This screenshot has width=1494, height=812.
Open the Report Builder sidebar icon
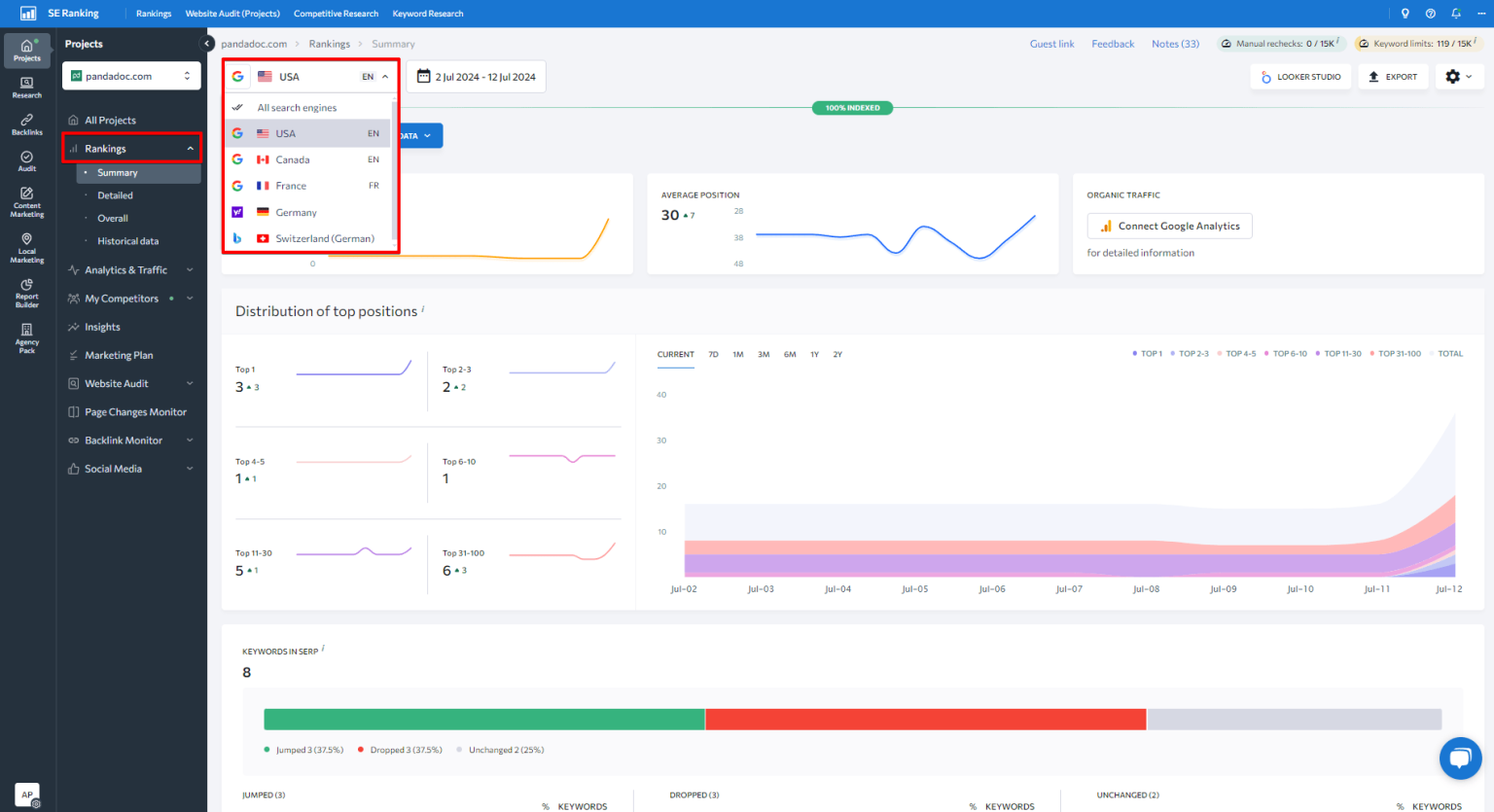coord(26,293)
